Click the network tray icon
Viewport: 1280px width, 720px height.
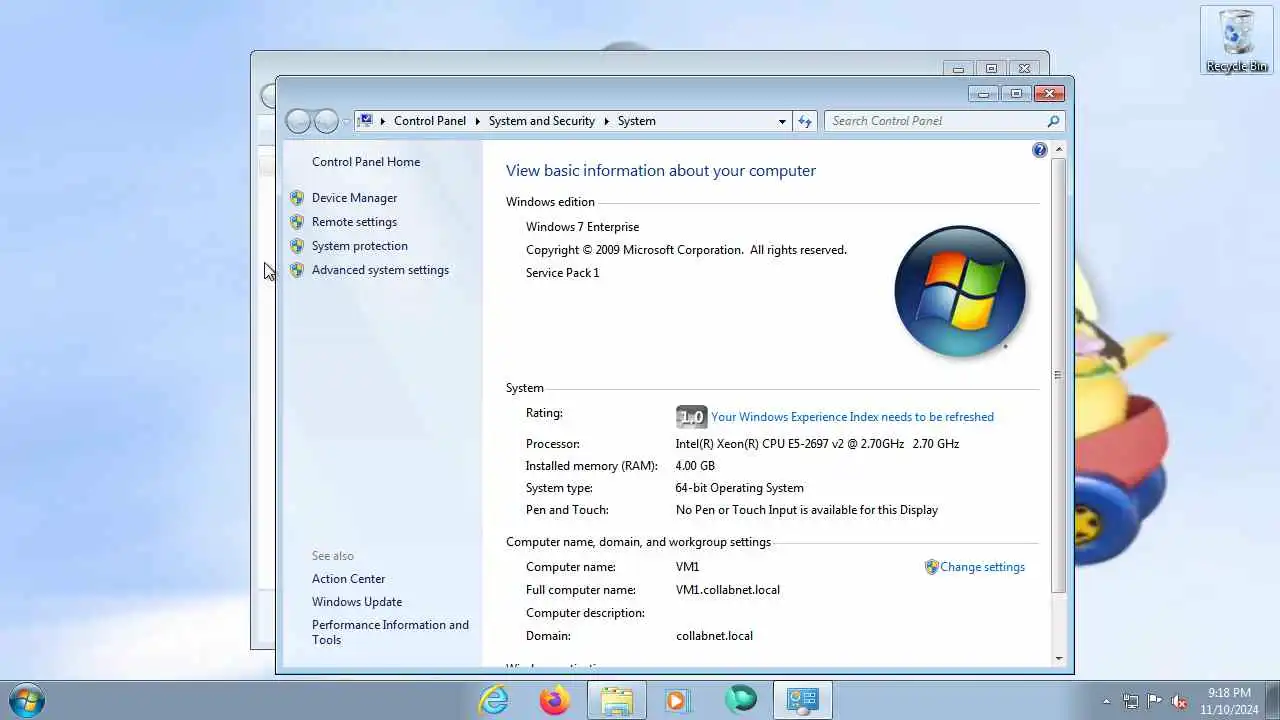tap(1130, 701)
